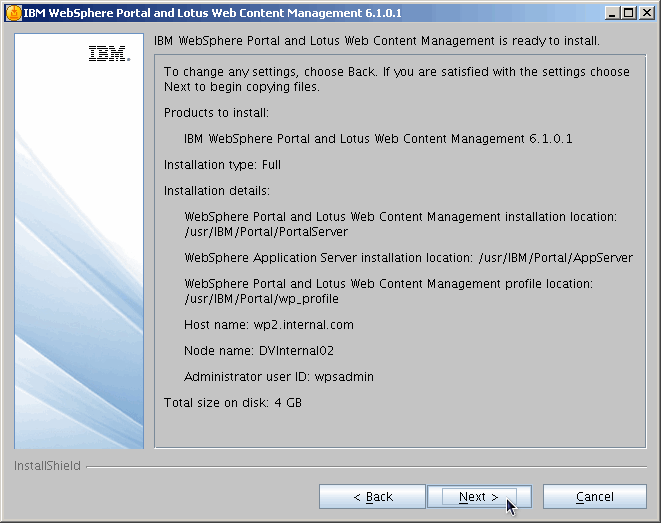Click the Next button to begin installation
Image resolution: width=661 pixels, height=523 pixels.
[x=478, y=497]
